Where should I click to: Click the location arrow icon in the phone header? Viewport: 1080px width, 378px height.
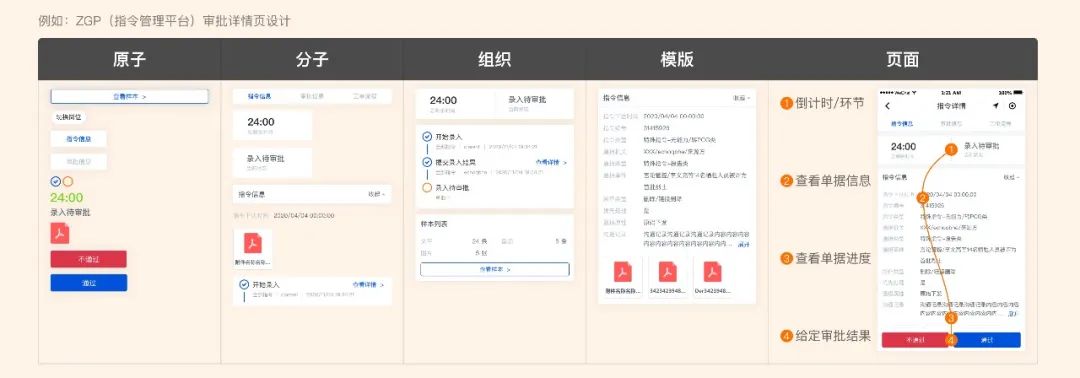995,106
